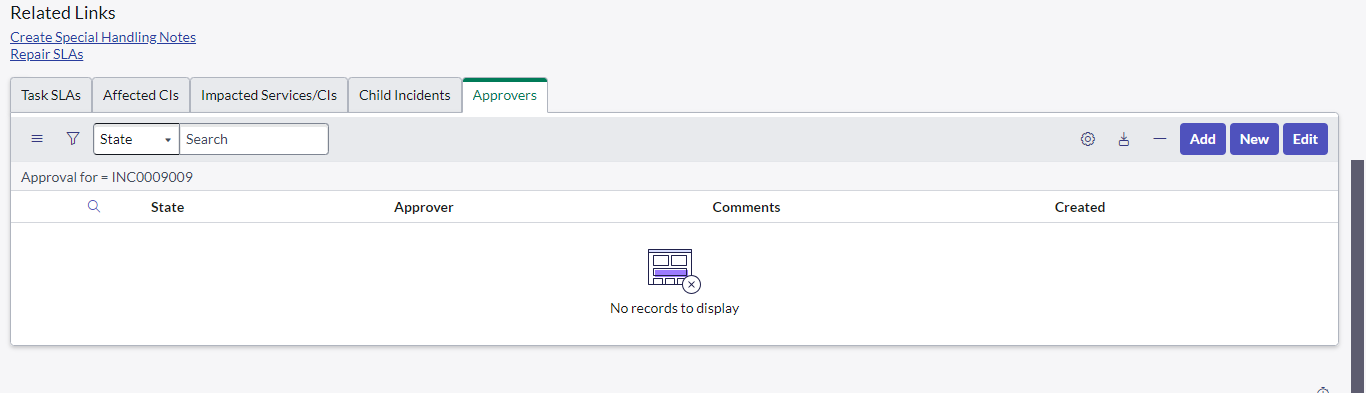Image resolution: width=1366 pixels, height=393 pixels.
Task: Open the Repair SLAs link
Action: pos(47,54)
